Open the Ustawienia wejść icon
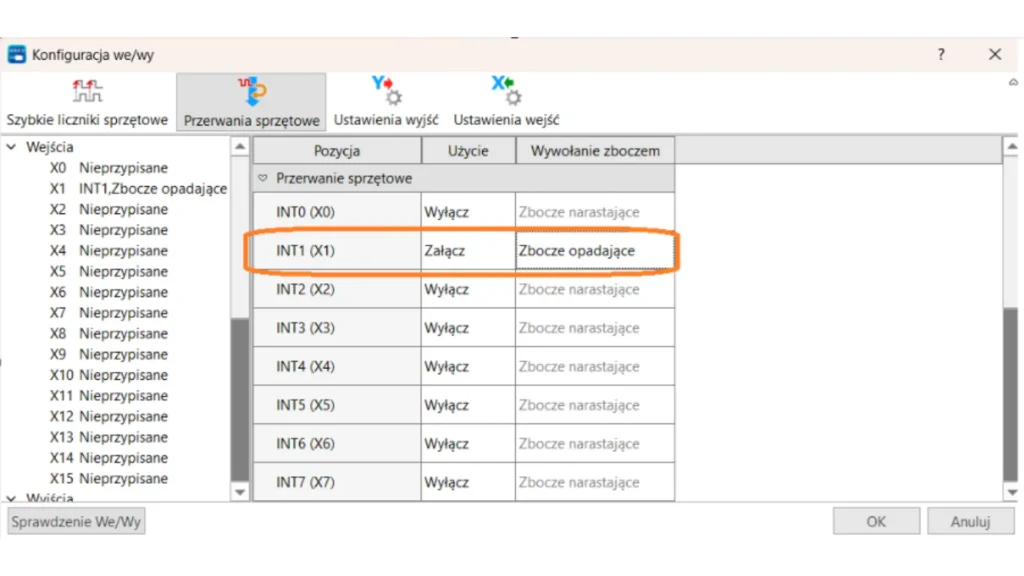This screenshot has width=1024, height=576. pos(505,90)
